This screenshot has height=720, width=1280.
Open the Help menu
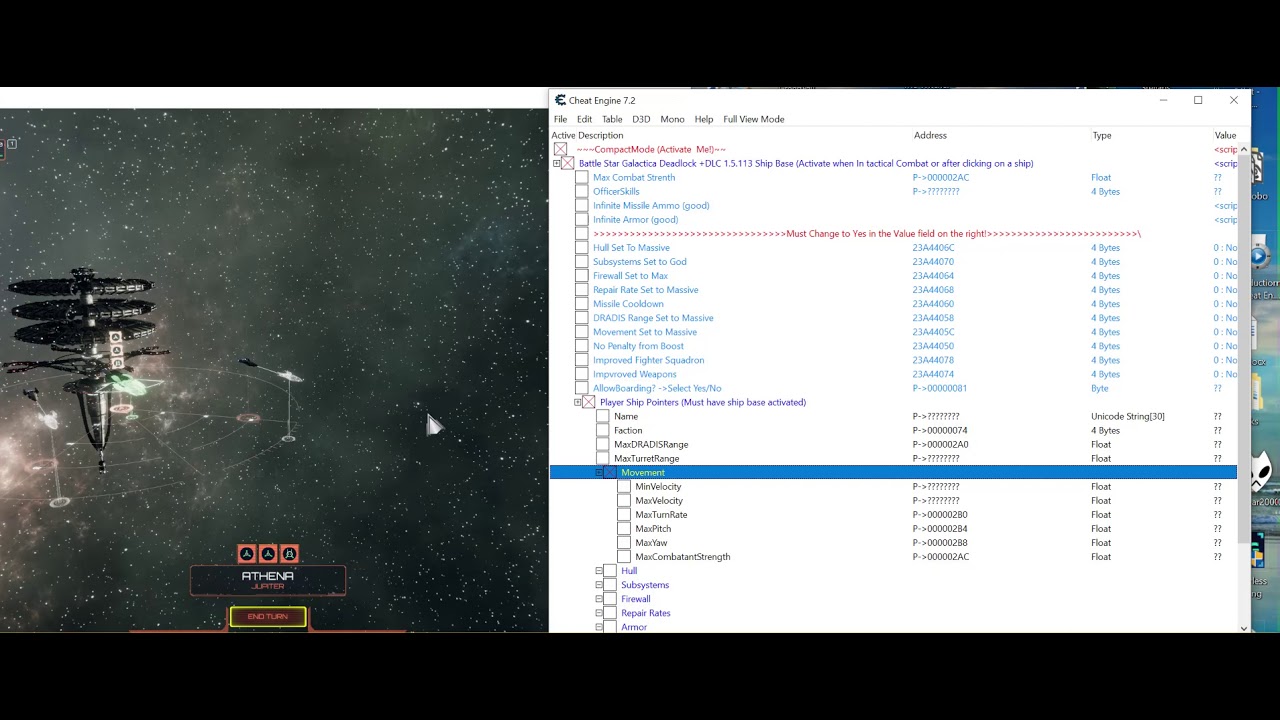point(704,119)
